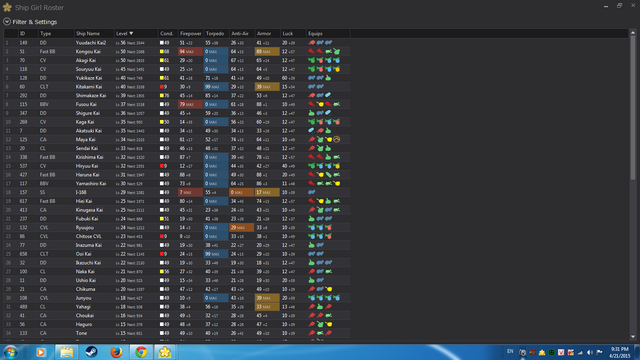Click the red condition indicator on Kitakami Kai
This screenshot has height=360, width=640.
162,87
